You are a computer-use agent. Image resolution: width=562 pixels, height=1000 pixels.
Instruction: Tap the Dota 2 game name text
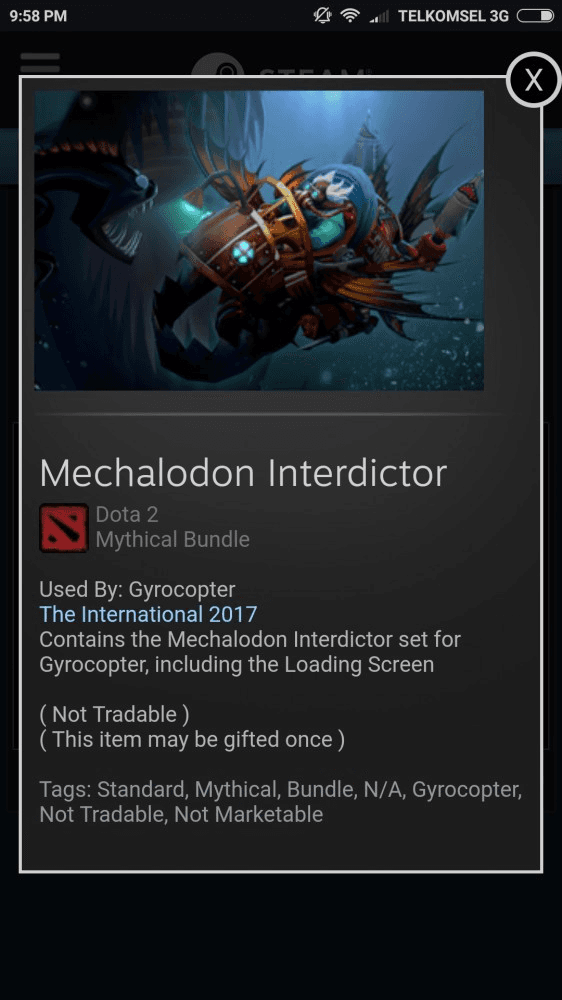127,514
